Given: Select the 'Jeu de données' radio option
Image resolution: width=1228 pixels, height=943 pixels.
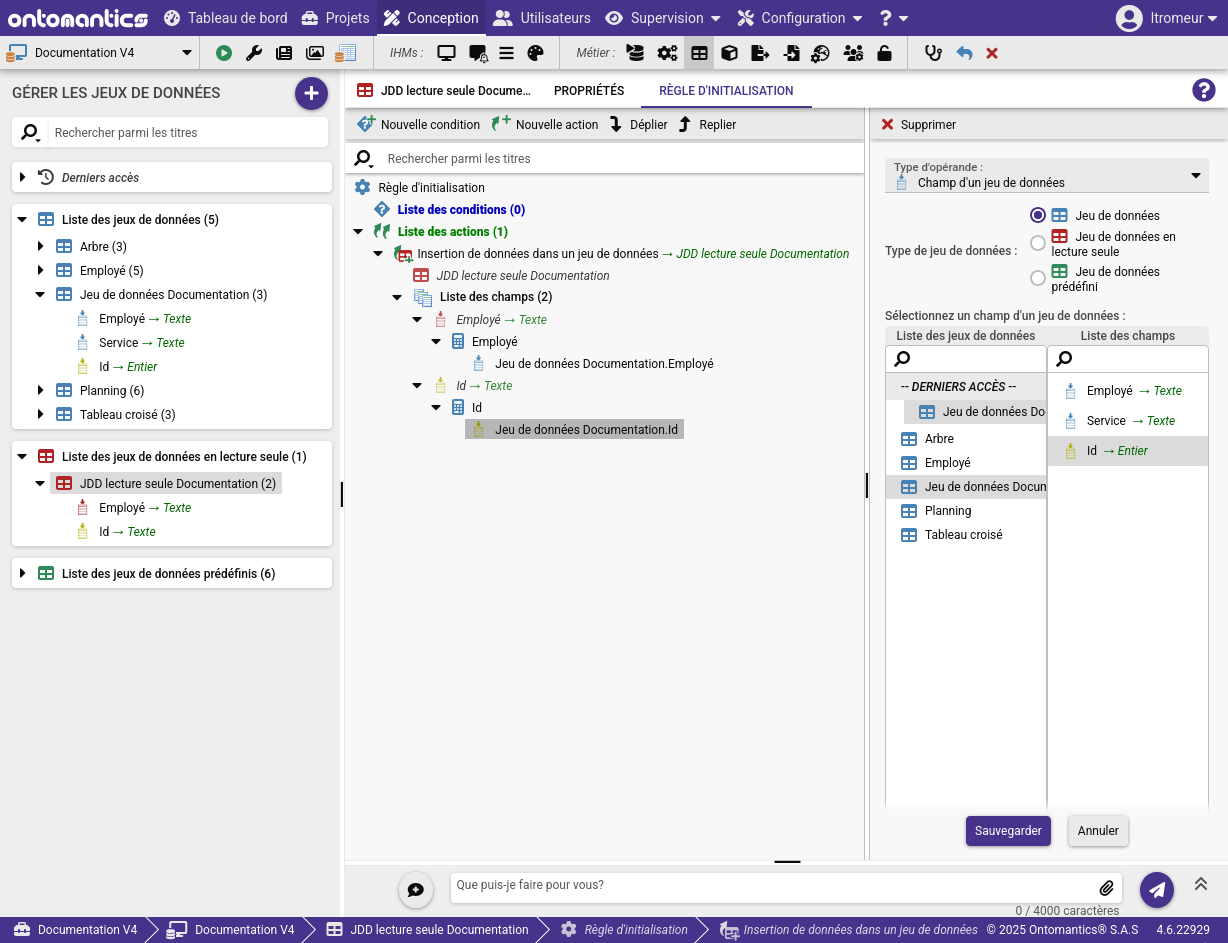Looking at the screenshot, I should (1038, 215).
